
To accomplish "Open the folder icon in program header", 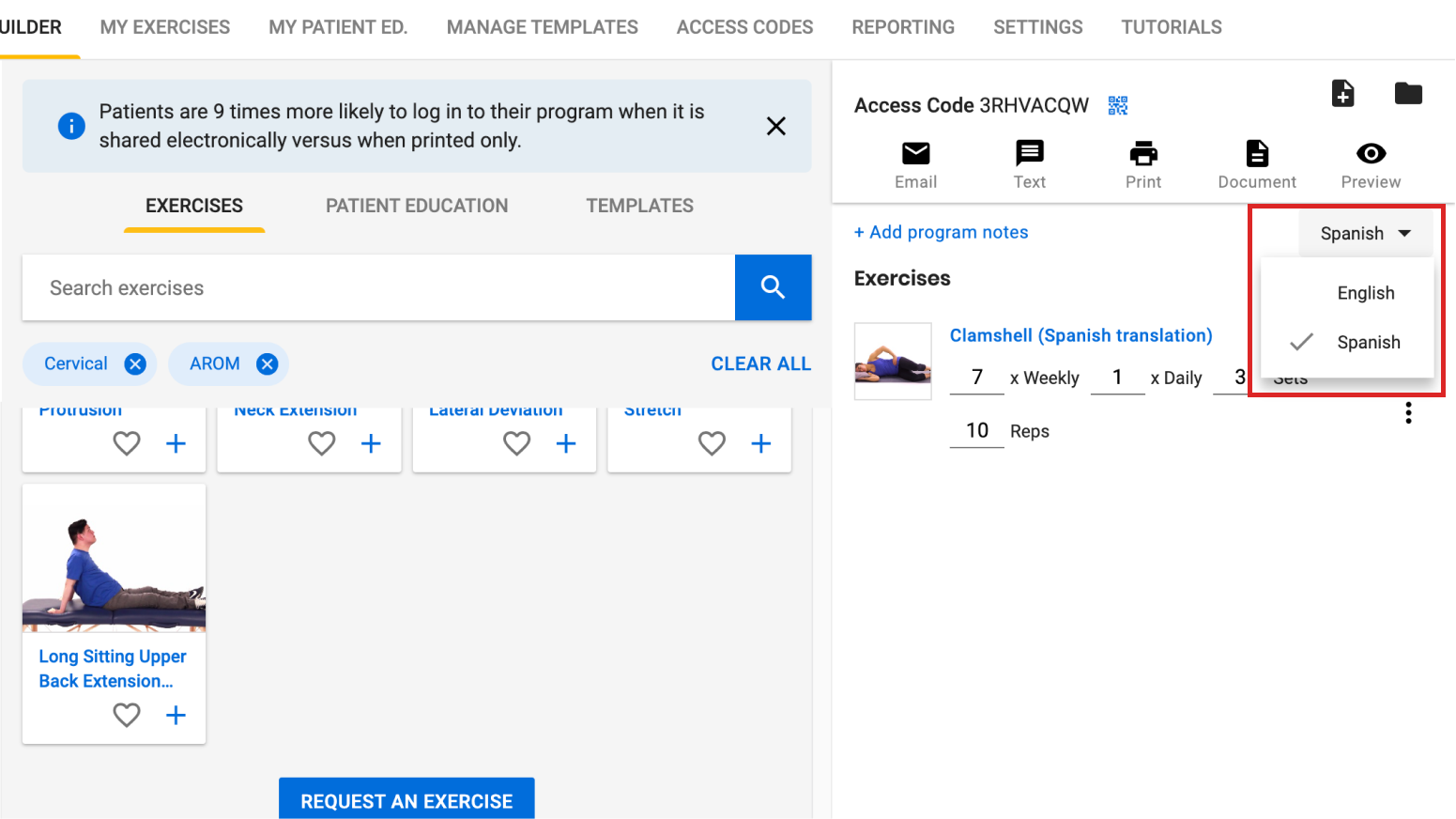I will [1407, 93].
